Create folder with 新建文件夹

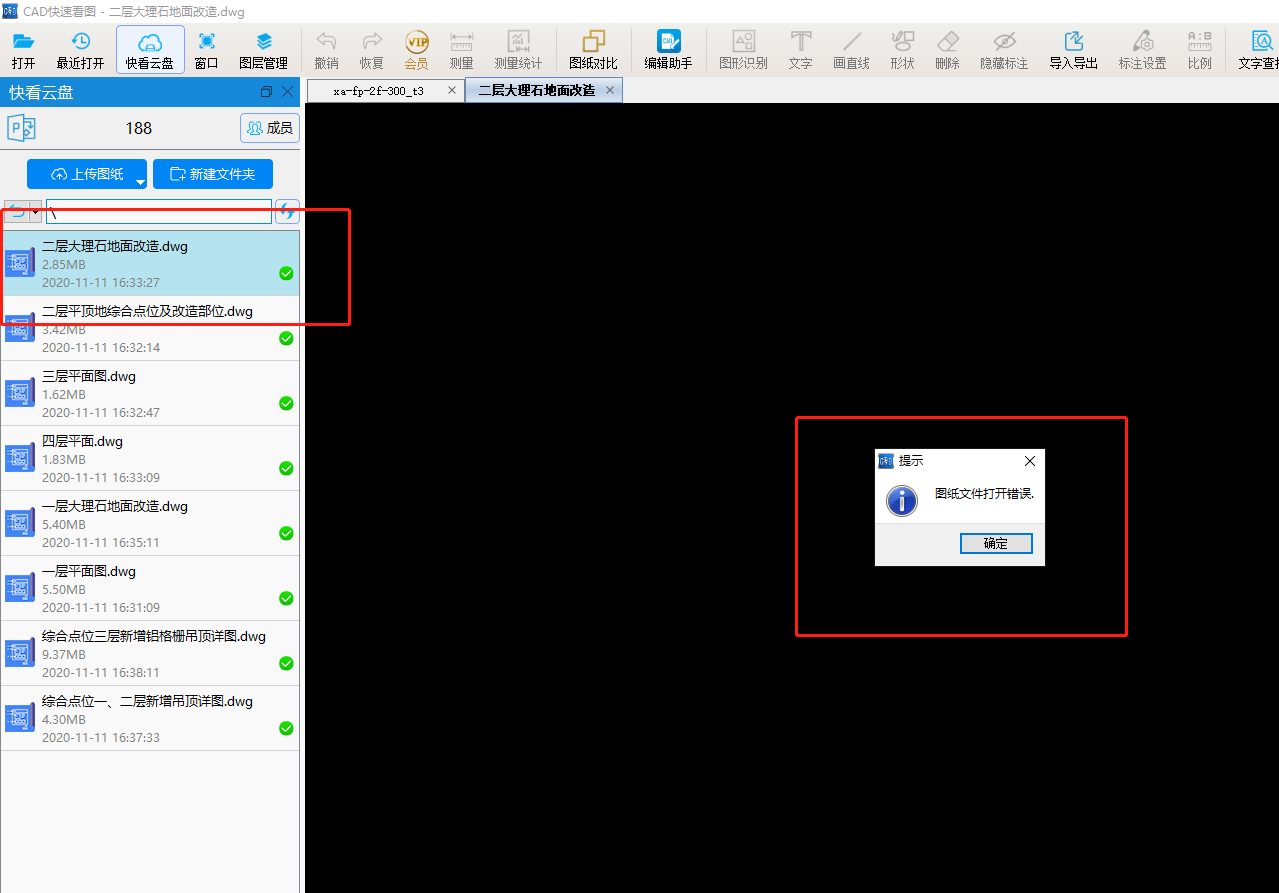coord(213,174)
